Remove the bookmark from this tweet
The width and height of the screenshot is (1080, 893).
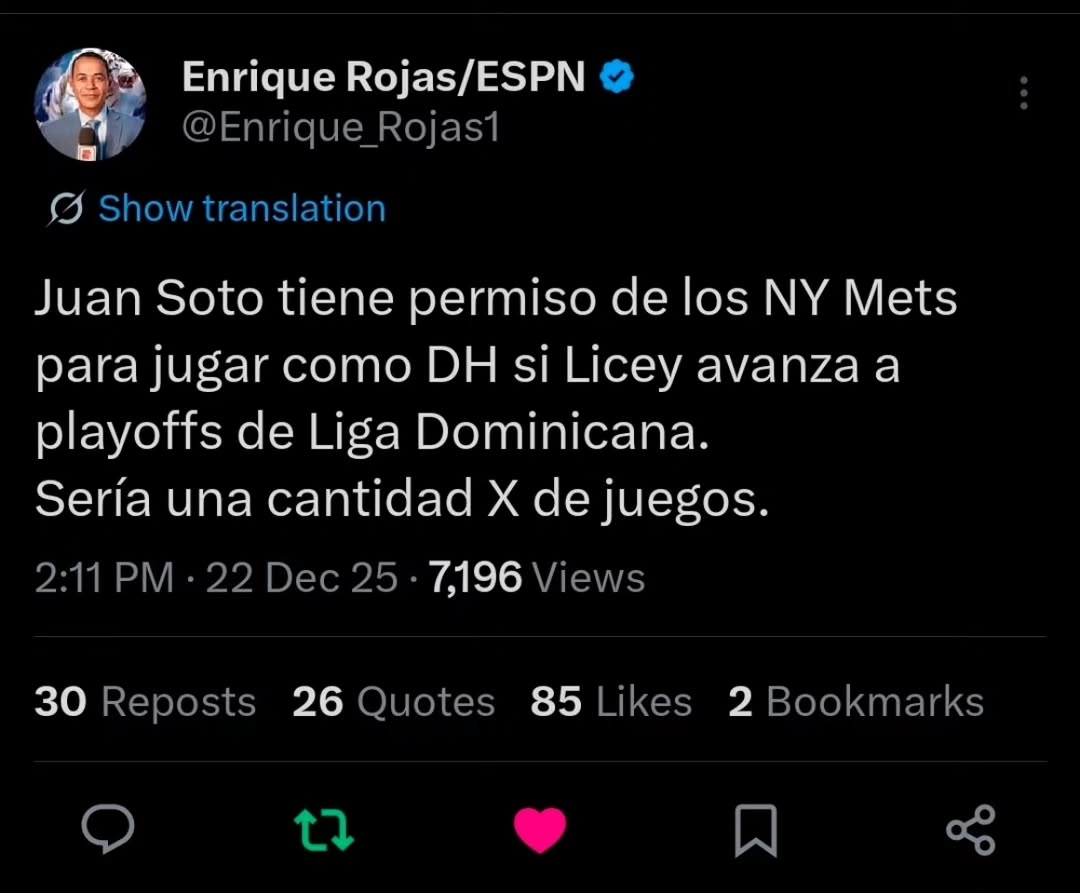(756, 827)
